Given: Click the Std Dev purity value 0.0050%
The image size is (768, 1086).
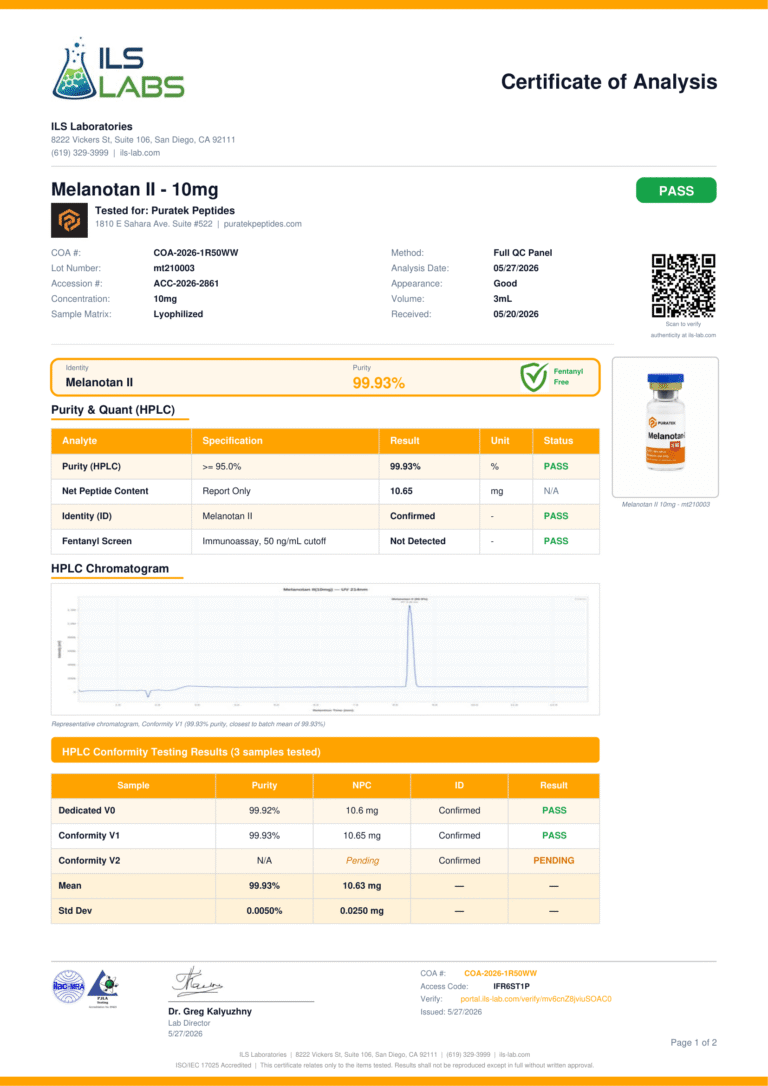Looking at the screenshot, I should 265,911.
